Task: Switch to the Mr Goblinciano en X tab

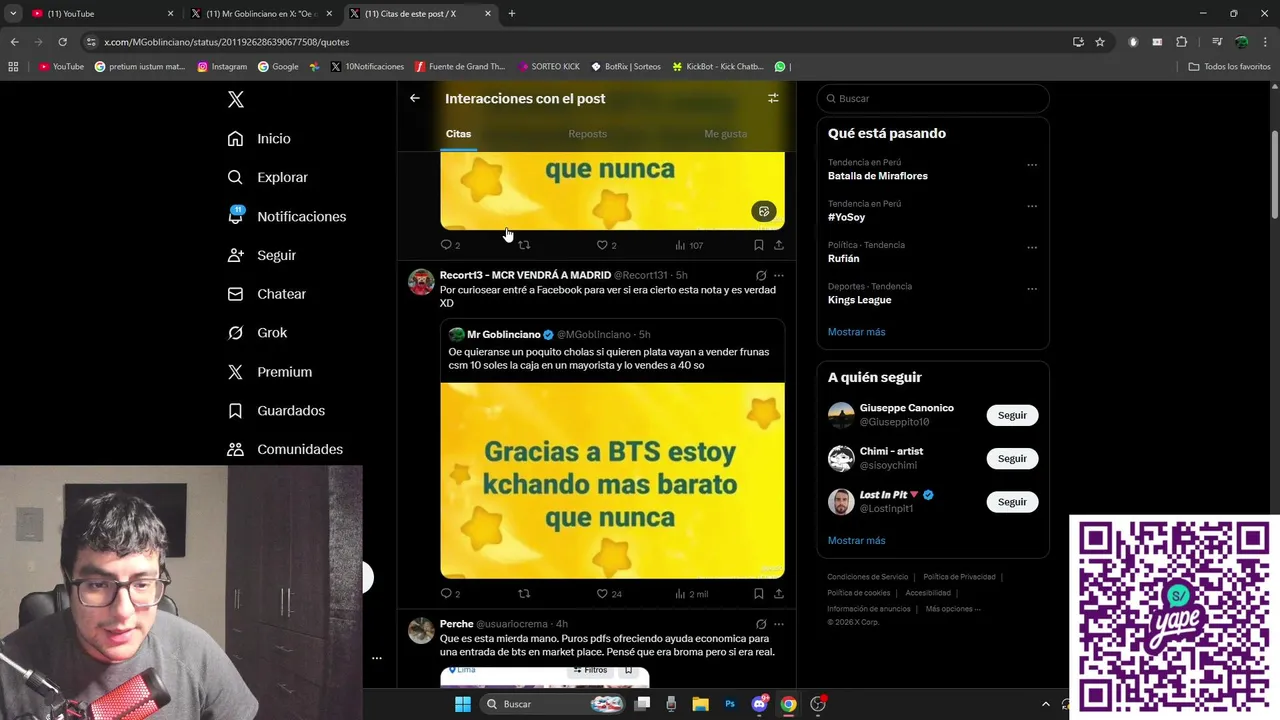Action: [x=260, y=14]
